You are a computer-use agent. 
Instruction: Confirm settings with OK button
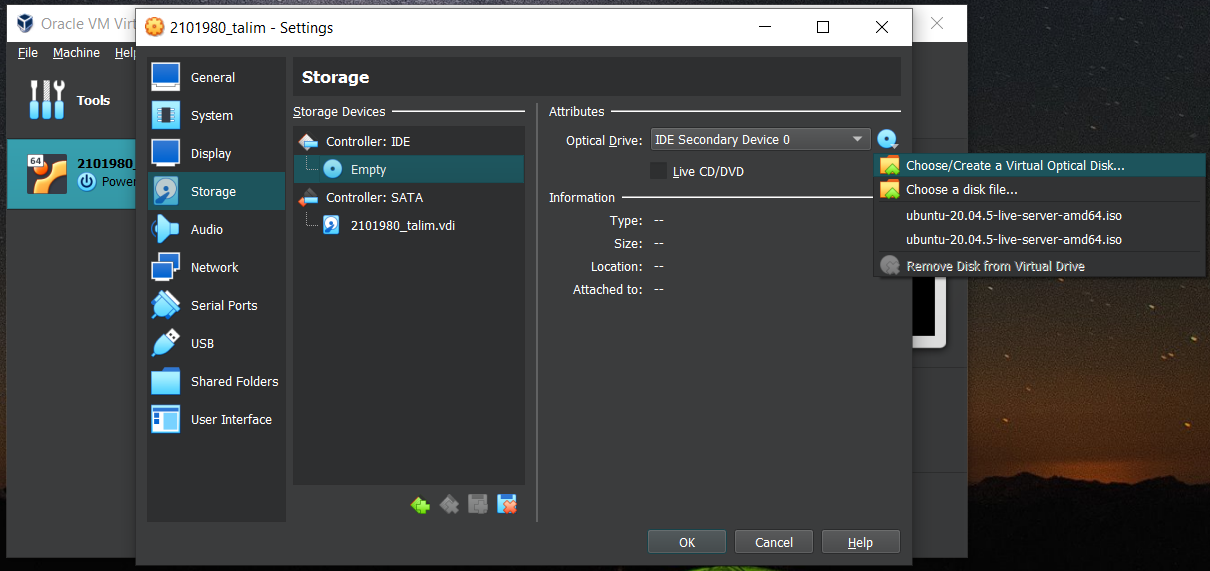pyautogui.click(x=687, y=542)
